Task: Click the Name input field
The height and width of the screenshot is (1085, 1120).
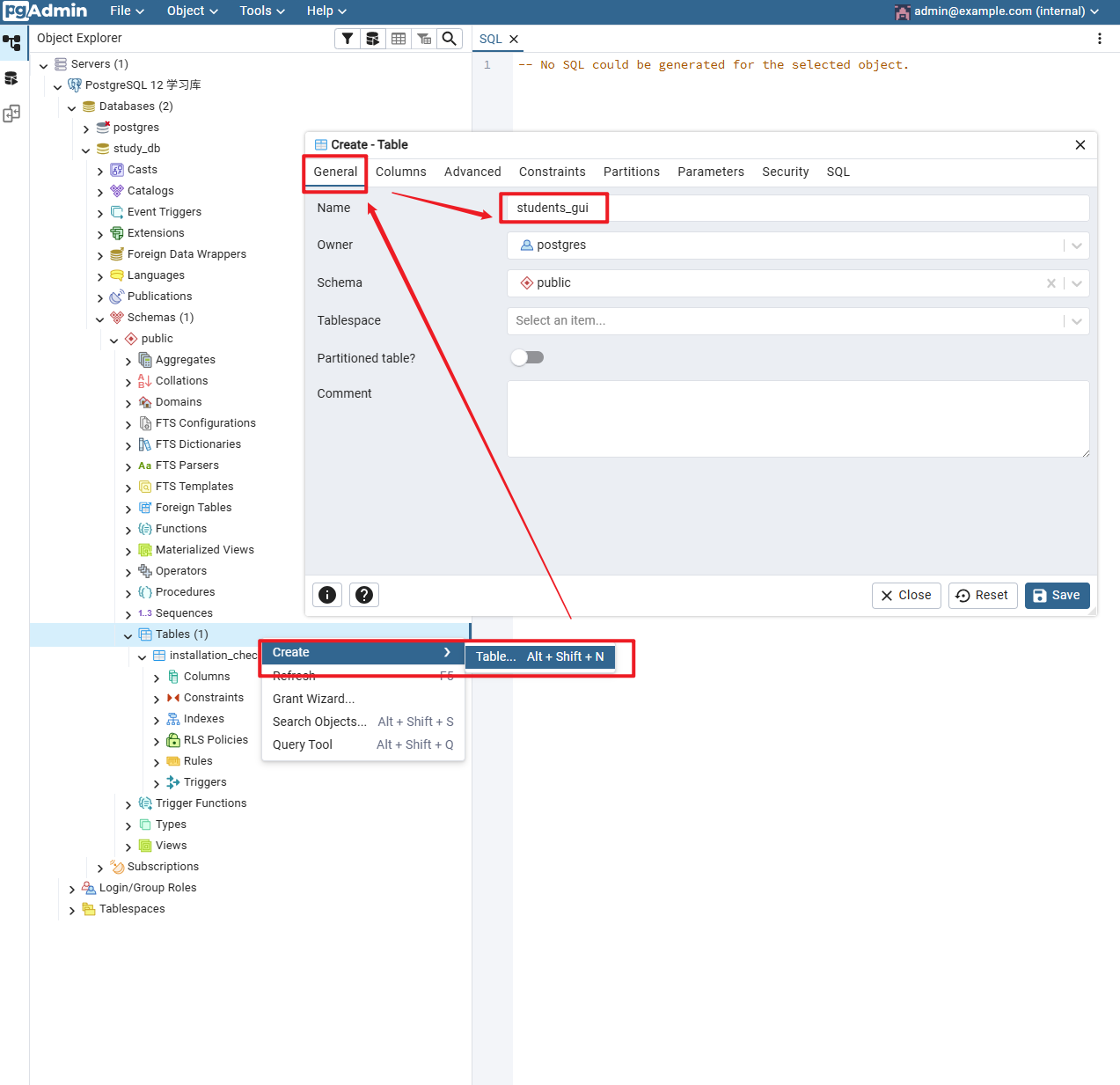Action: tap(798, 208)
